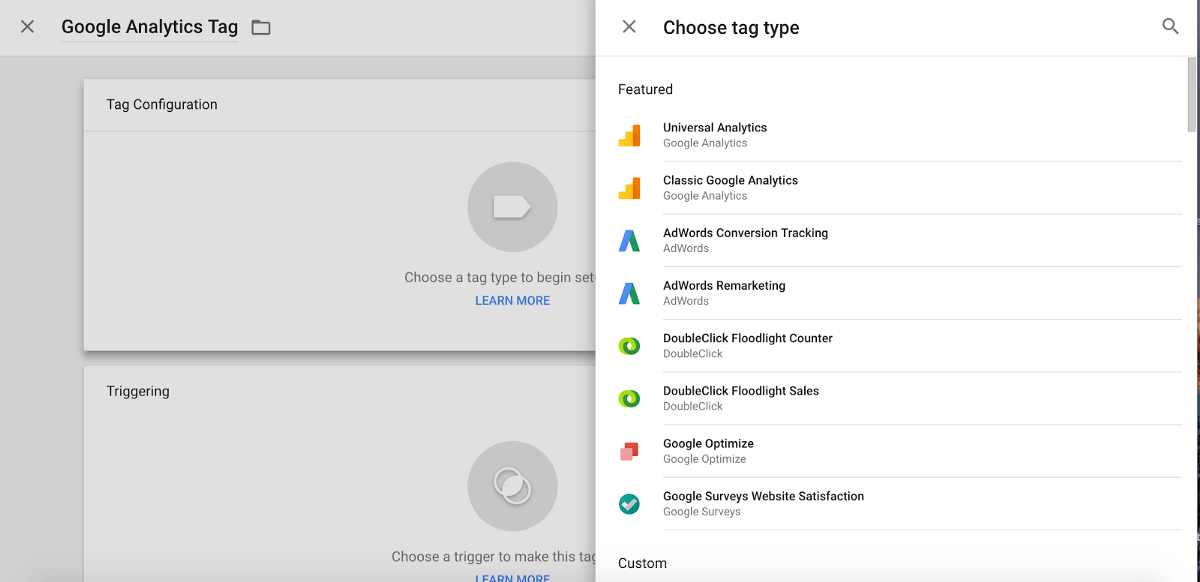Close the Google Analytics Tag editor

(x=28, y=27)
